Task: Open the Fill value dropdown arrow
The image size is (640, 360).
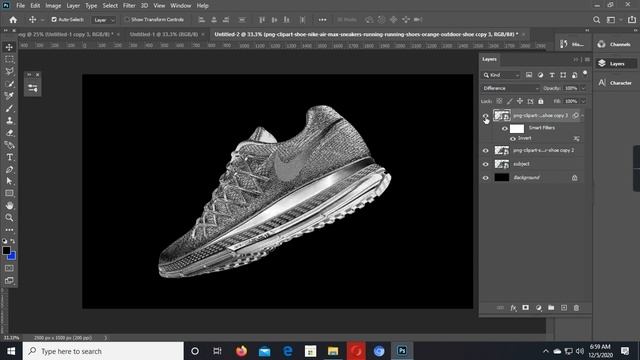Action: 583,101
